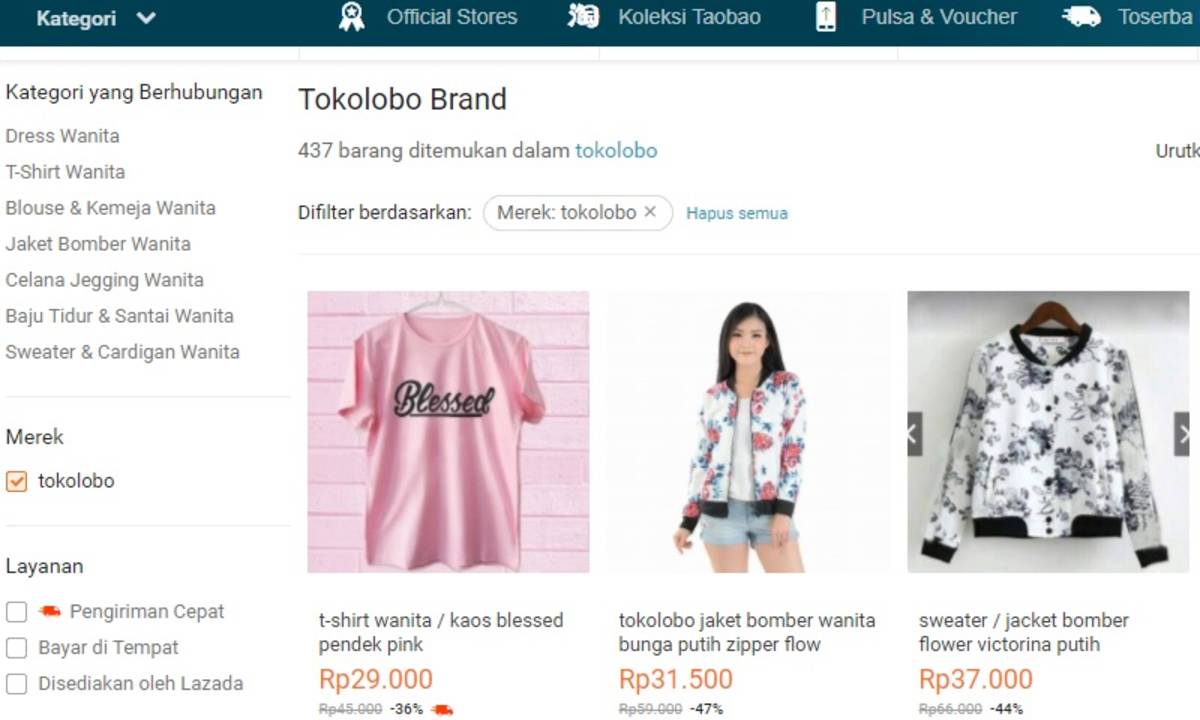This screenshot has height=720, width=1200.
Task: Remove the Merek: tokolobo filter chip
Action: [x=650, y=212]
